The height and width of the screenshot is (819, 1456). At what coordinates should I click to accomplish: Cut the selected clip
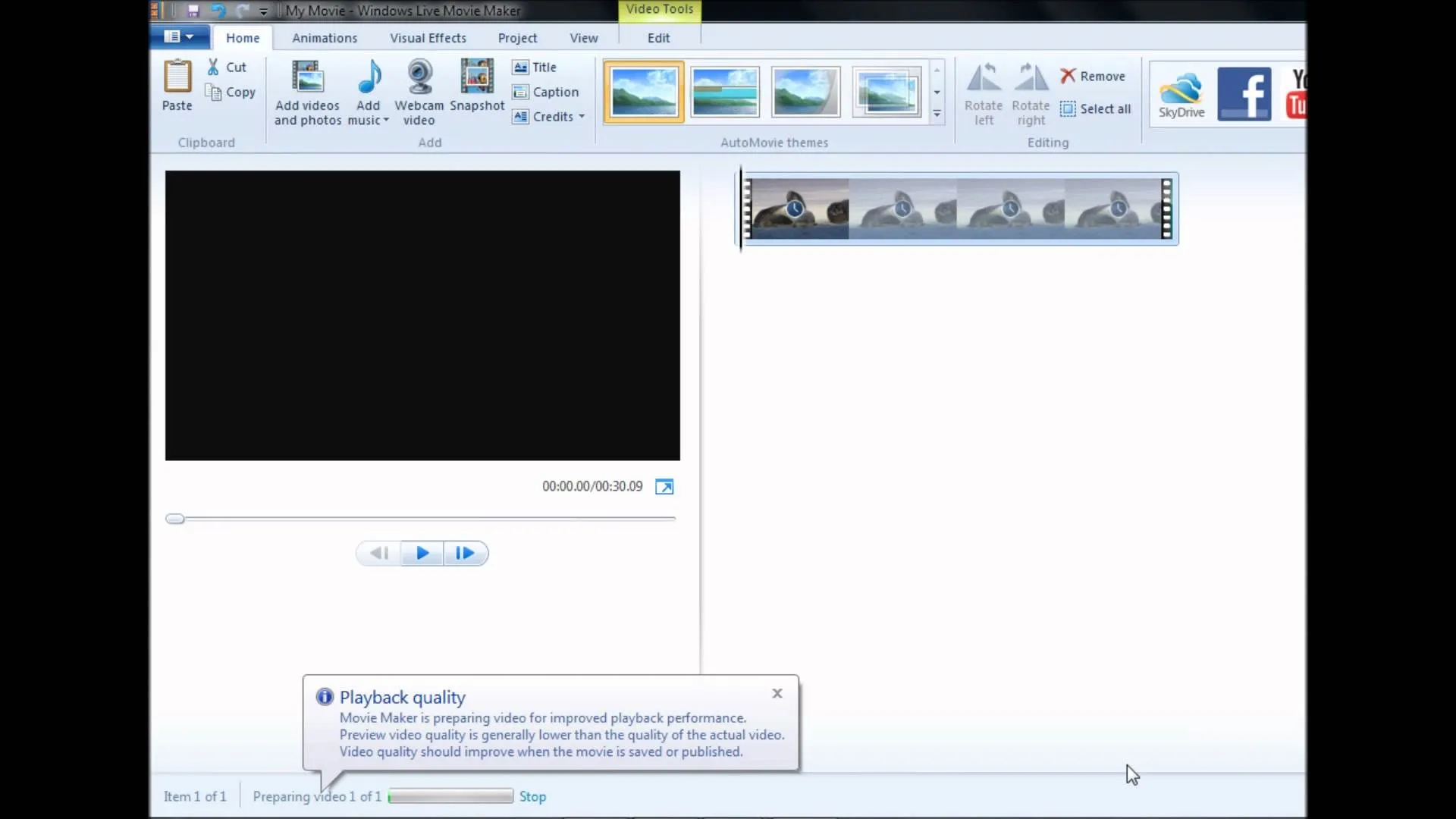(x=227, y=67)
